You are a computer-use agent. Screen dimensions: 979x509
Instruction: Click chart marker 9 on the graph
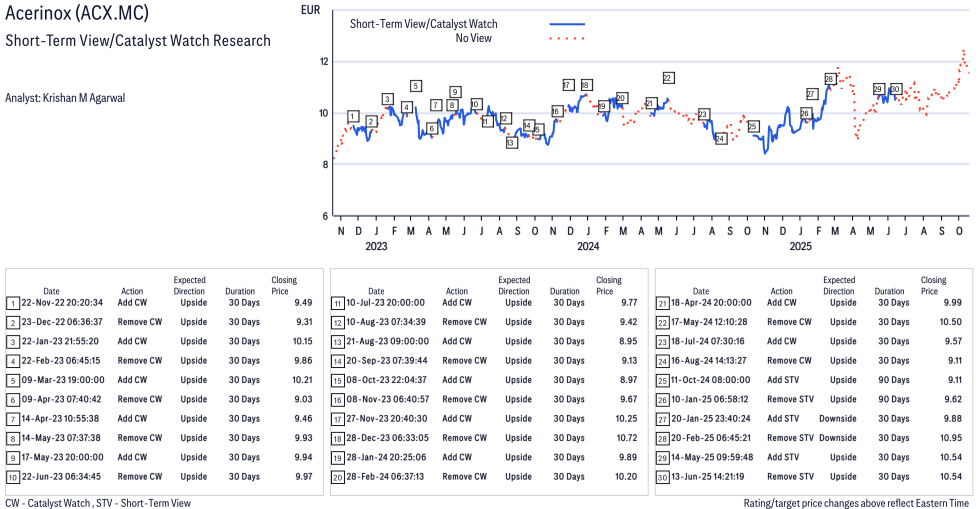pos(455,92)
